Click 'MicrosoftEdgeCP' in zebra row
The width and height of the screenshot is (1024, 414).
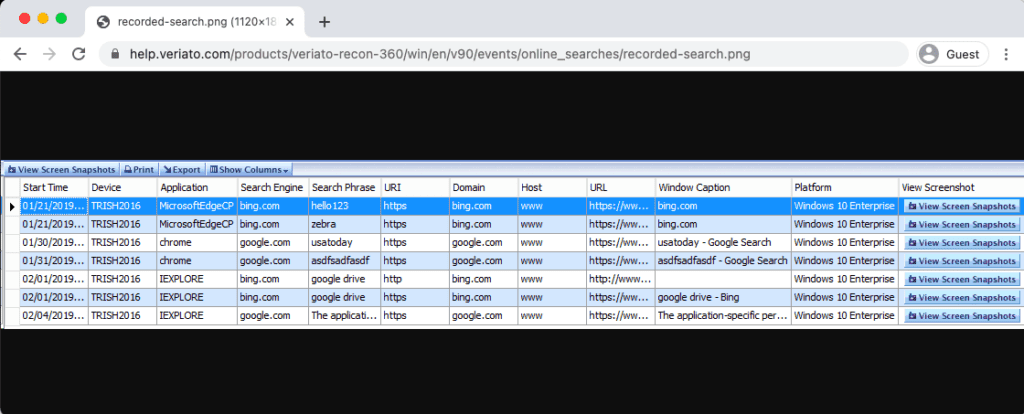point(197,225)
